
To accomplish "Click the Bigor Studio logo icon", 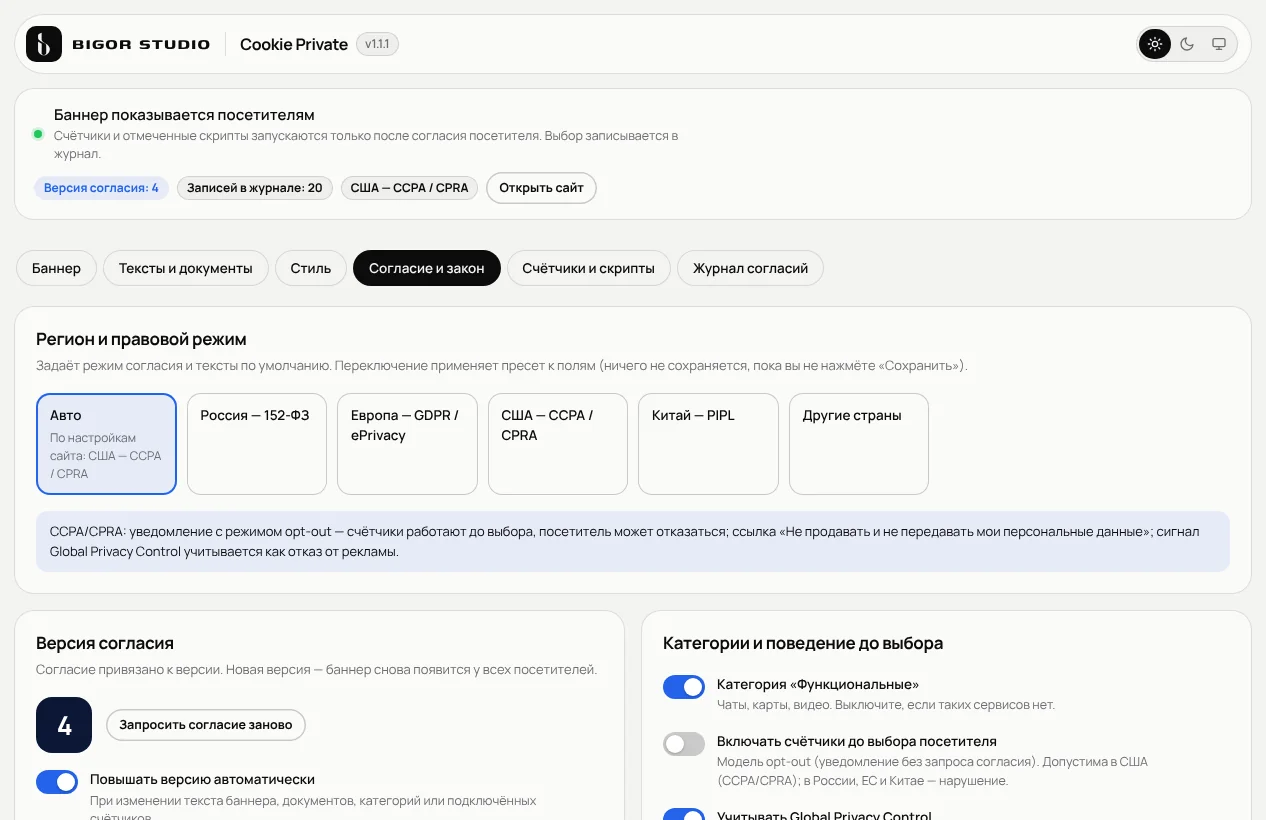I will (44, 44).
